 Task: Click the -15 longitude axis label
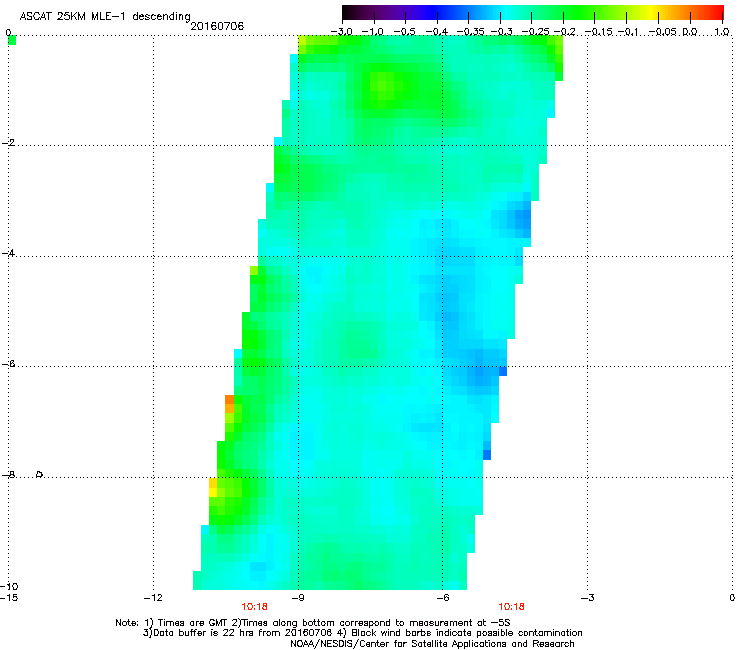[x=9, y=598]
